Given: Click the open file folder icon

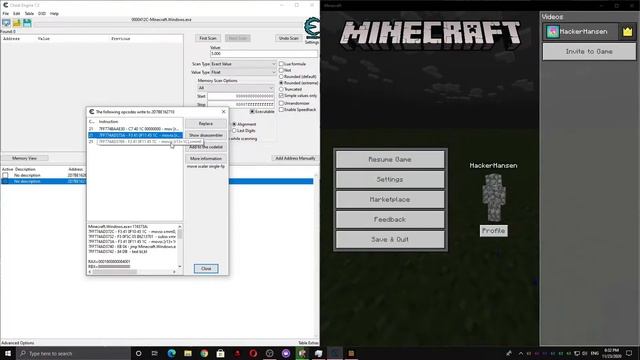Looking at the screenshot, I should pyautogui.click(x=17, y=23).
